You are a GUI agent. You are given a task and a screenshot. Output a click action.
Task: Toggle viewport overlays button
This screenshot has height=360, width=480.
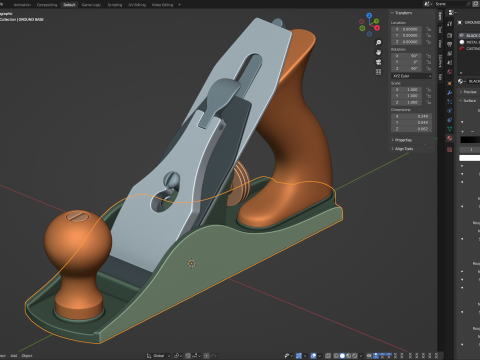313,356
